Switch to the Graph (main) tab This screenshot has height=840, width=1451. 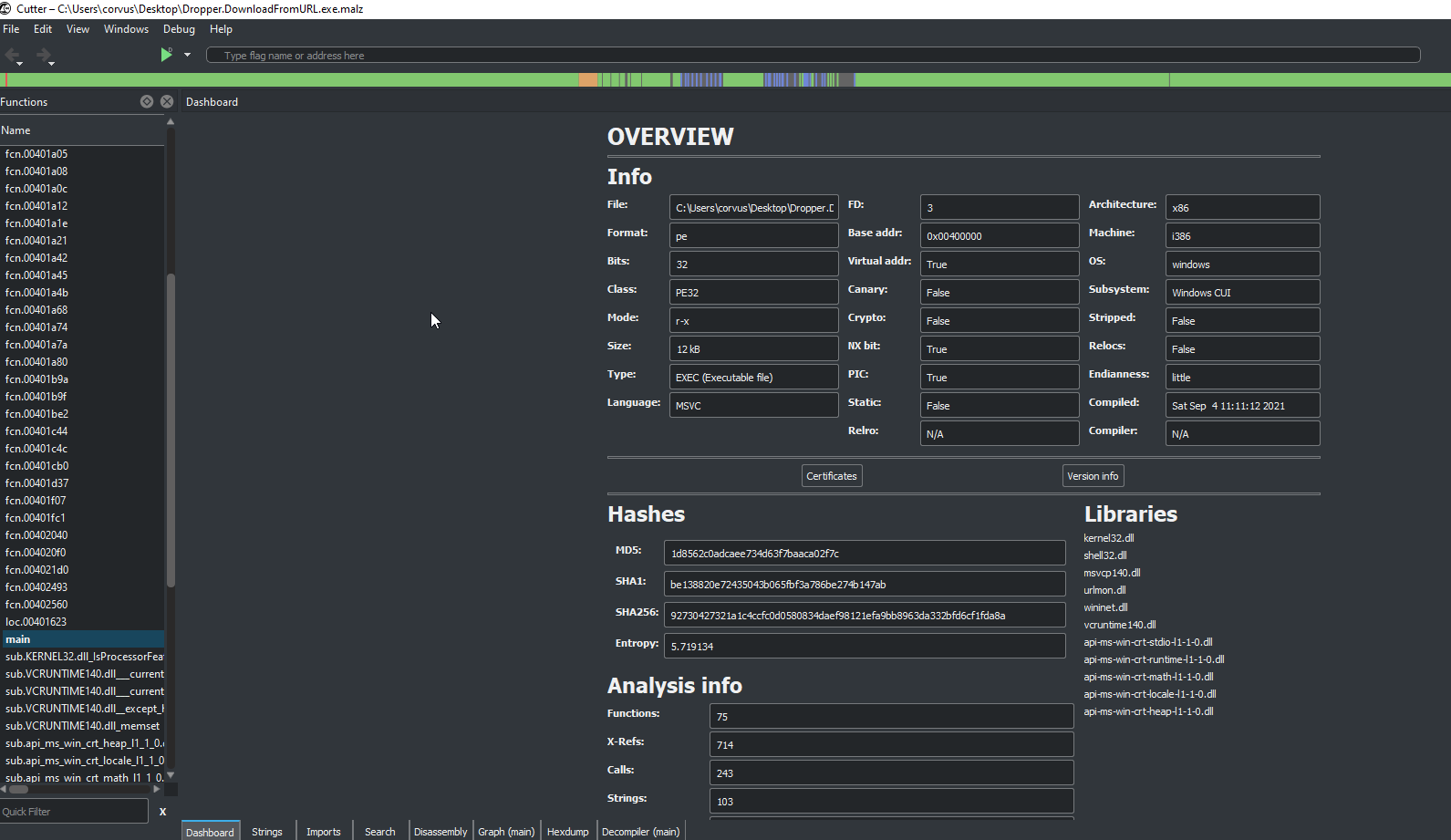[506, 832]
